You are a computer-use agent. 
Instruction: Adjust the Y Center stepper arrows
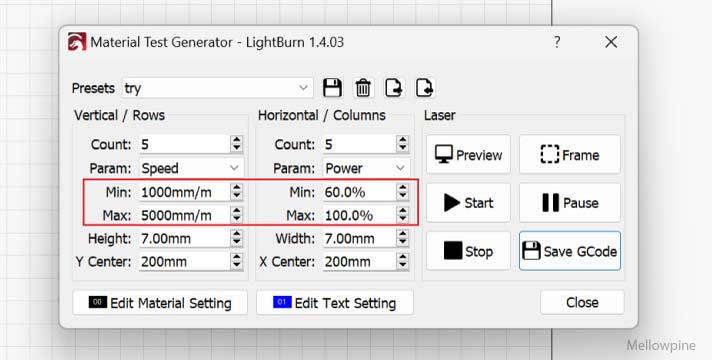click(x=237, y=261)
